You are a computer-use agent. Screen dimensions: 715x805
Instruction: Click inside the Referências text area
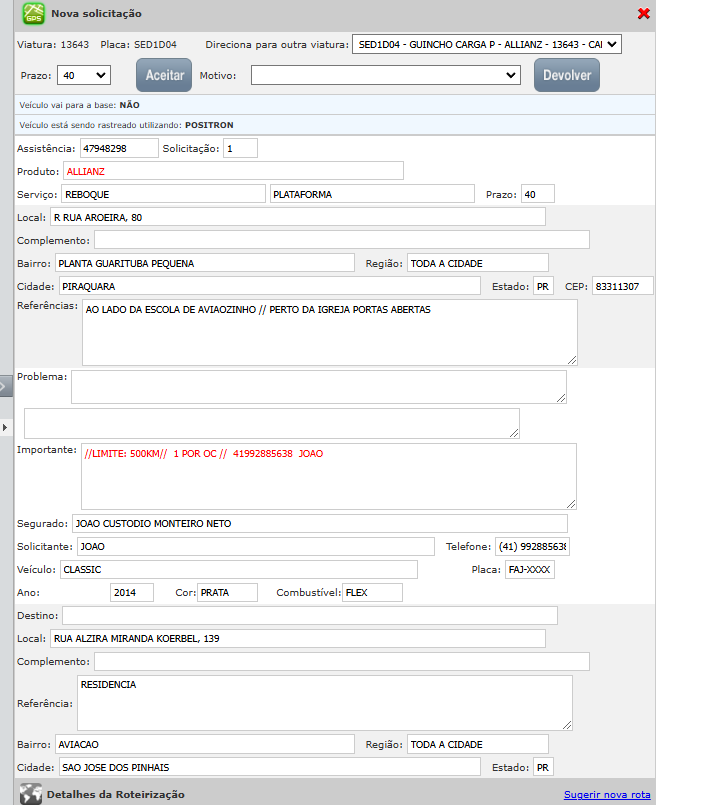click(329, 333)
